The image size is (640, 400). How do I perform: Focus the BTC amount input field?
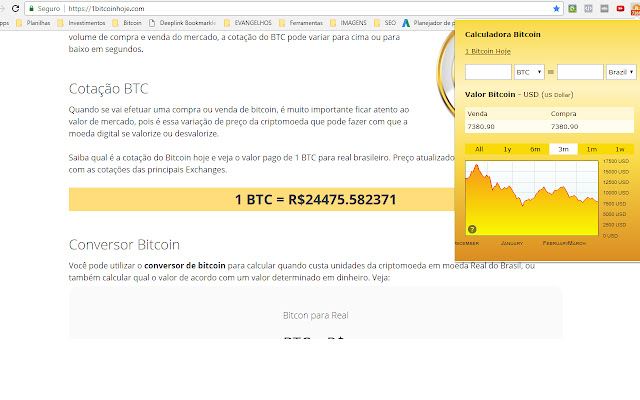click(x=488, y=72)
